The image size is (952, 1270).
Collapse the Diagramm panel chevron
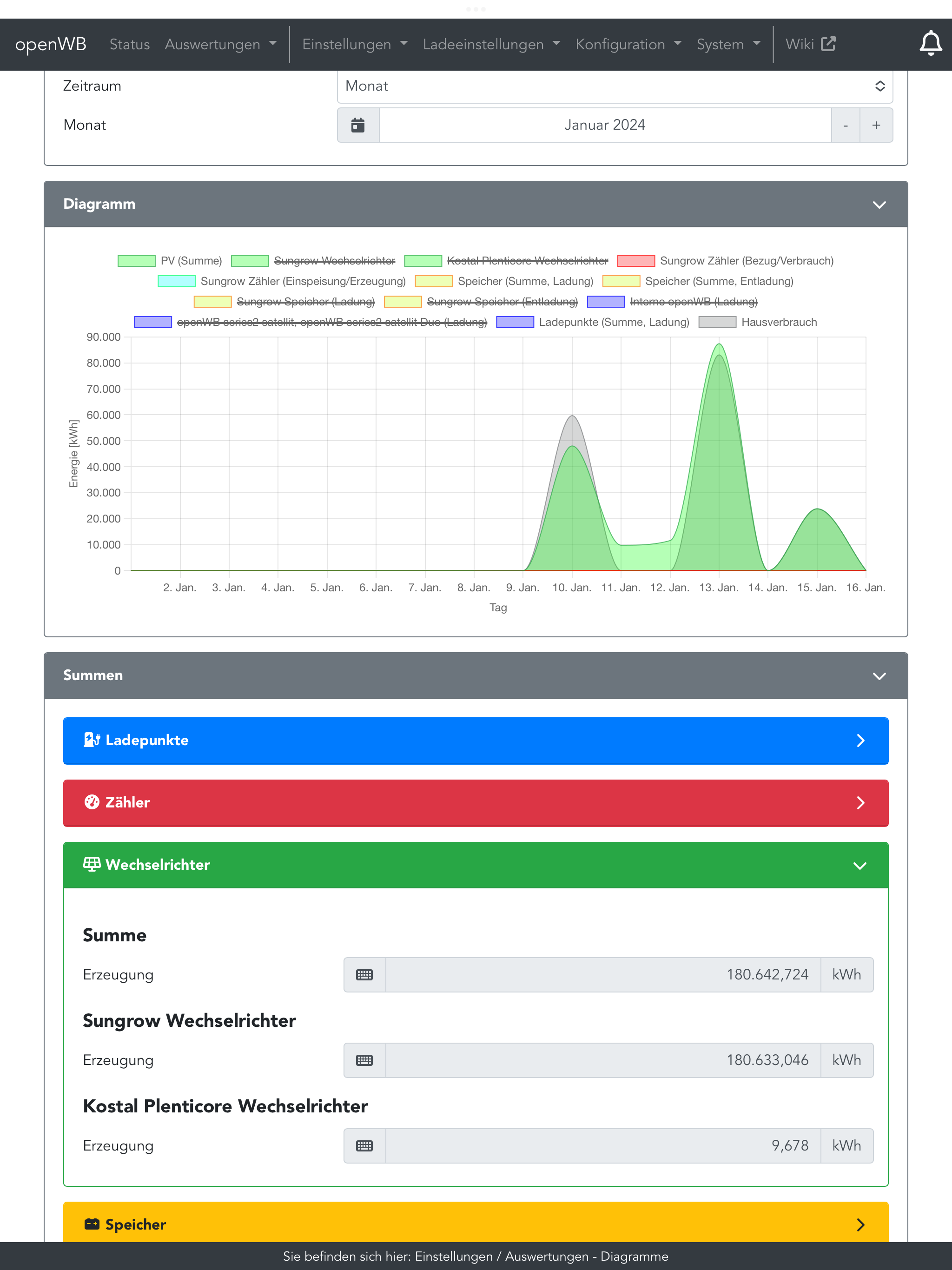(x=879, y=205)
